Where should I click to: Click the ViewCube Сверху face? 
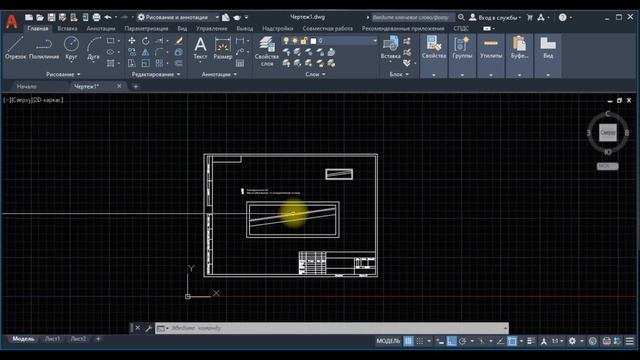pyautogui.click(x=607, y=133)
